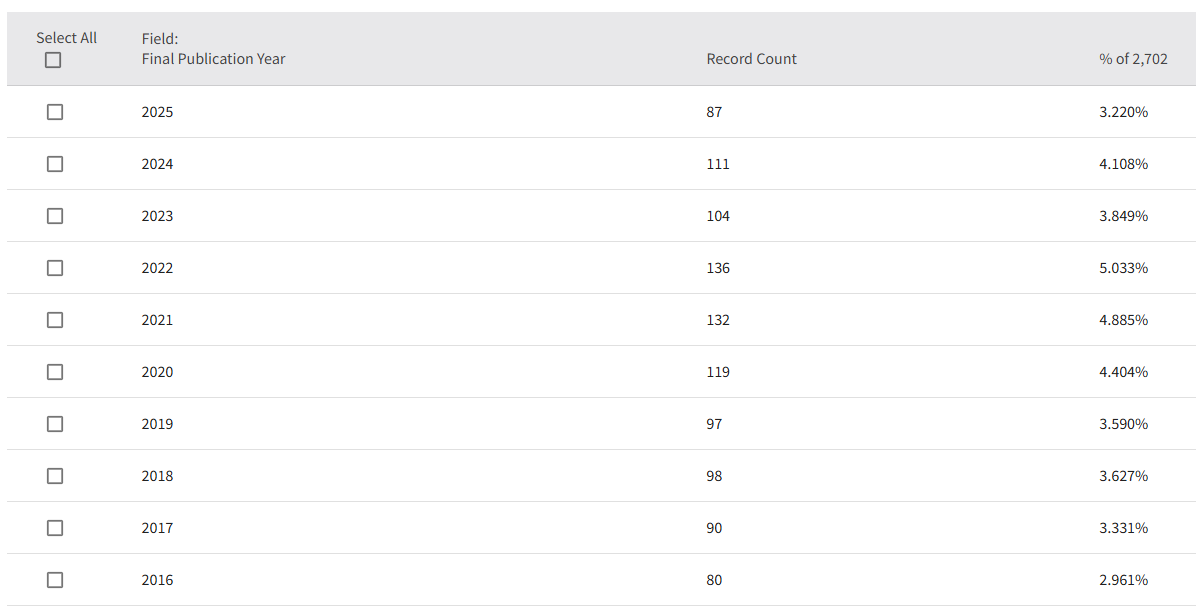1196x606 pixels.
Task: Click the Record Count column header
Action: (751, 59)
